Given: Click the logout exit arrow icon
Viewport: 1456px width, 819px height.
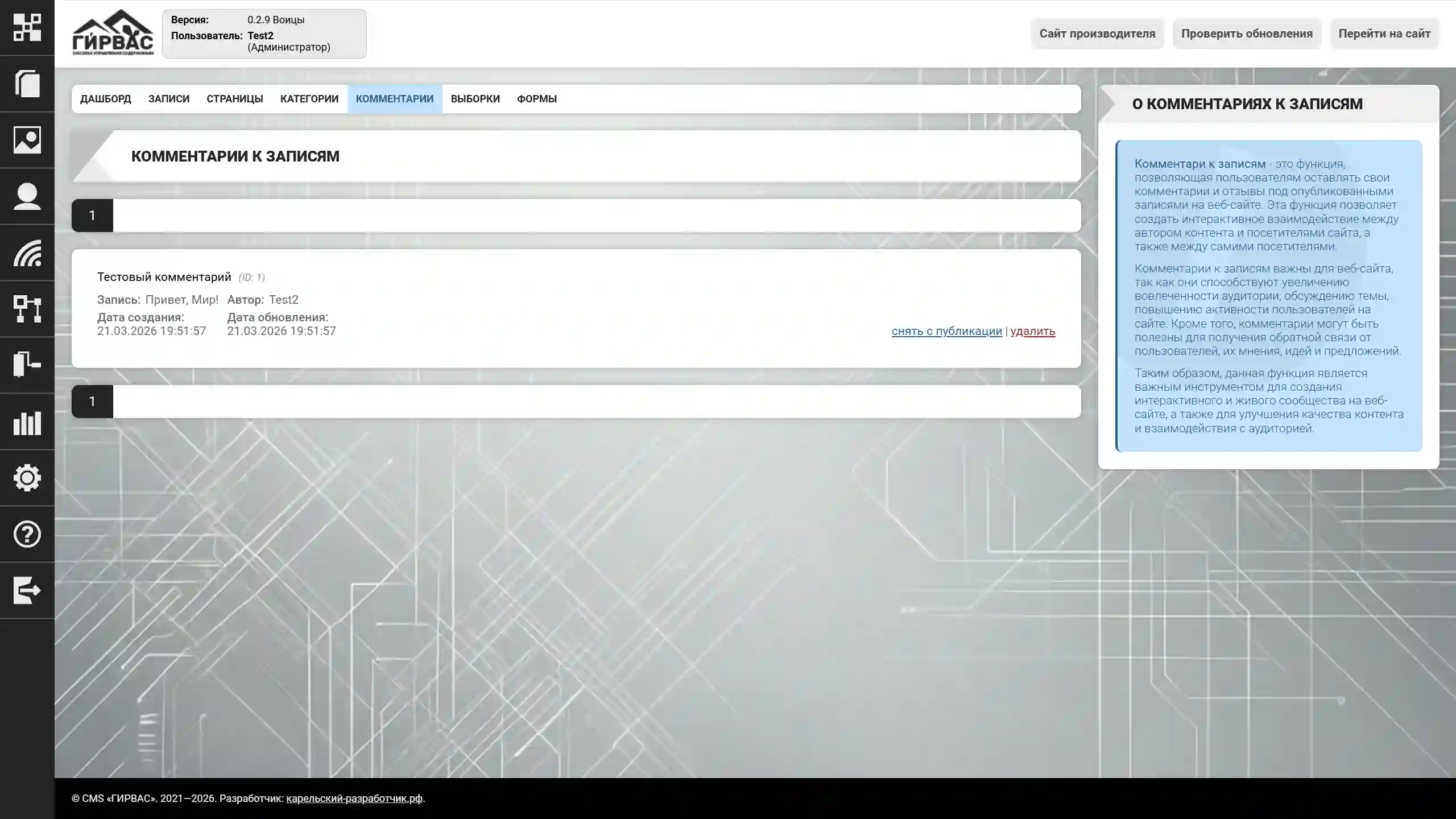Looking at the screenshot, I should click(27, 590).
